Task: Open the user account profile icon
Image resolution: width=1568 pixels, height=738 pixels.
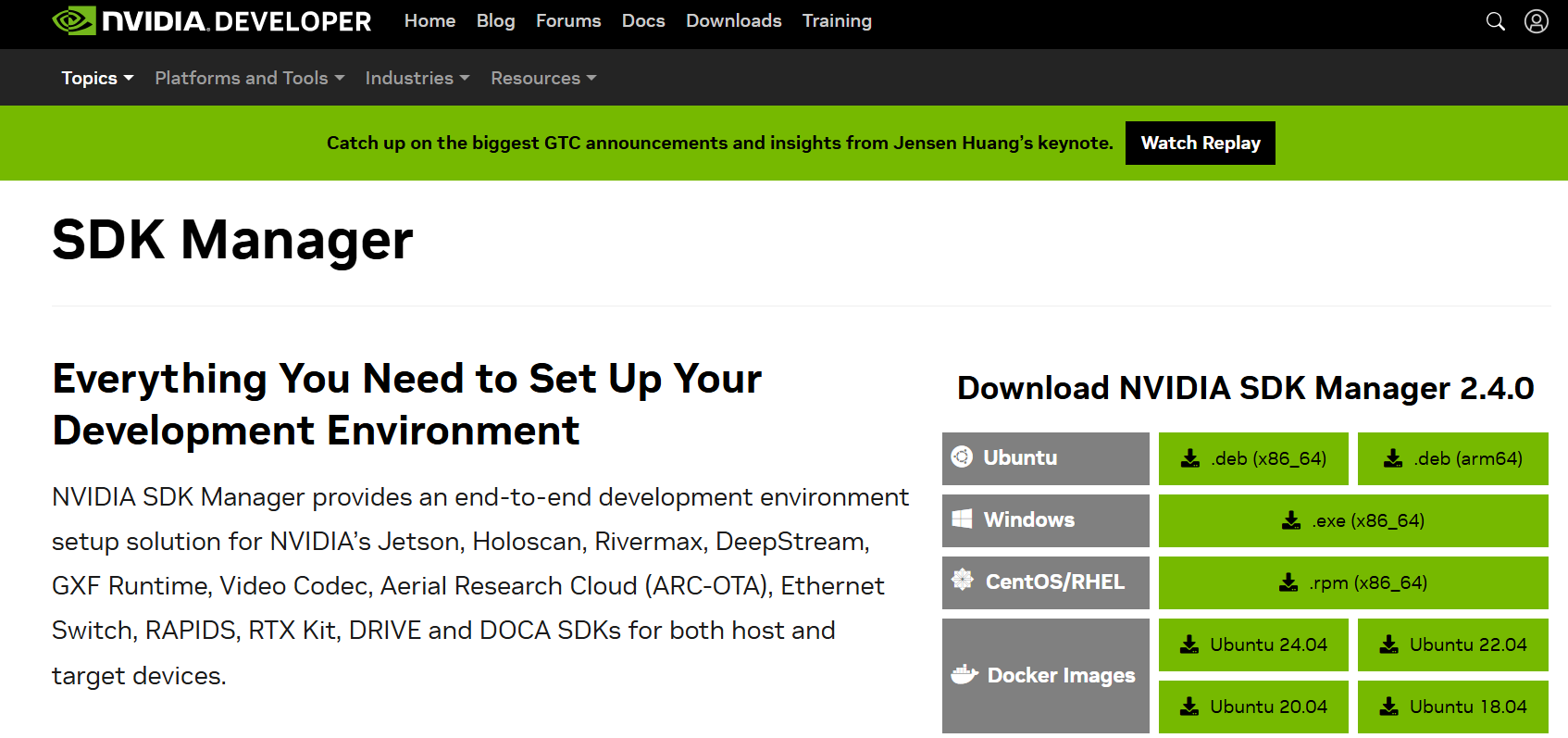Action: click(x=1537, y=21)
